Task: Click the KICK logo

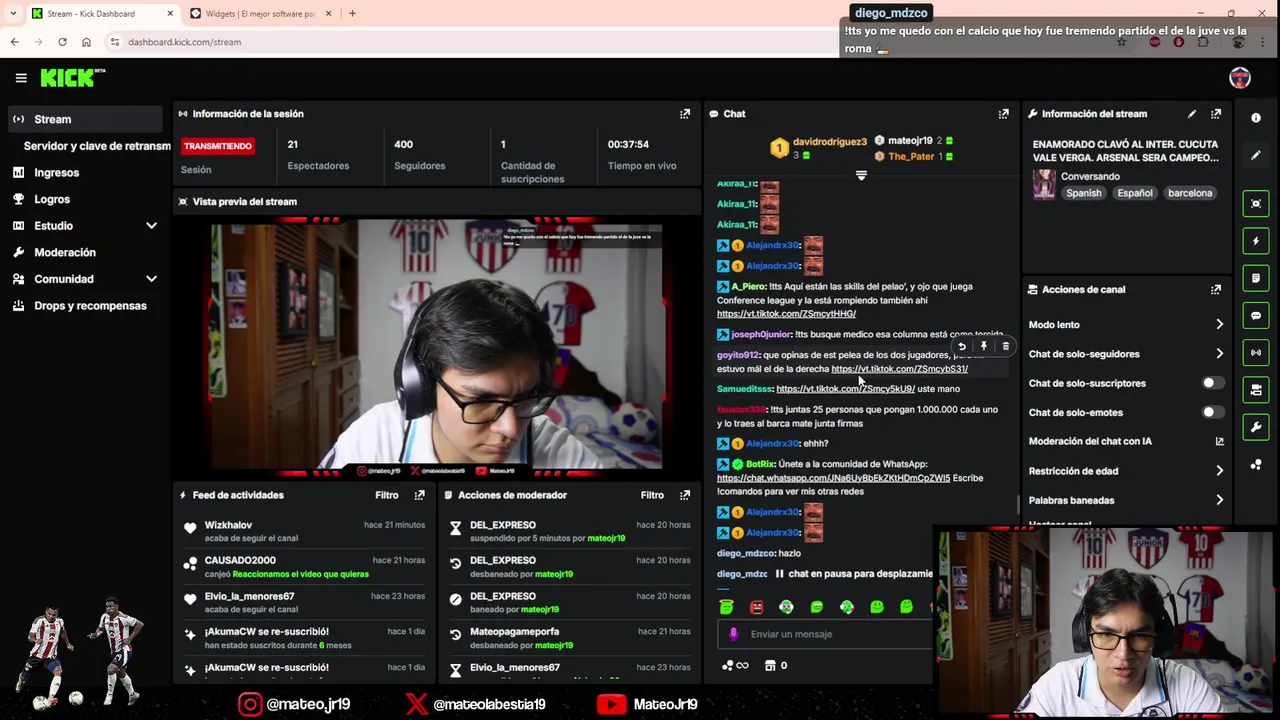Action: pyautogui.click(x=72, y=78)
